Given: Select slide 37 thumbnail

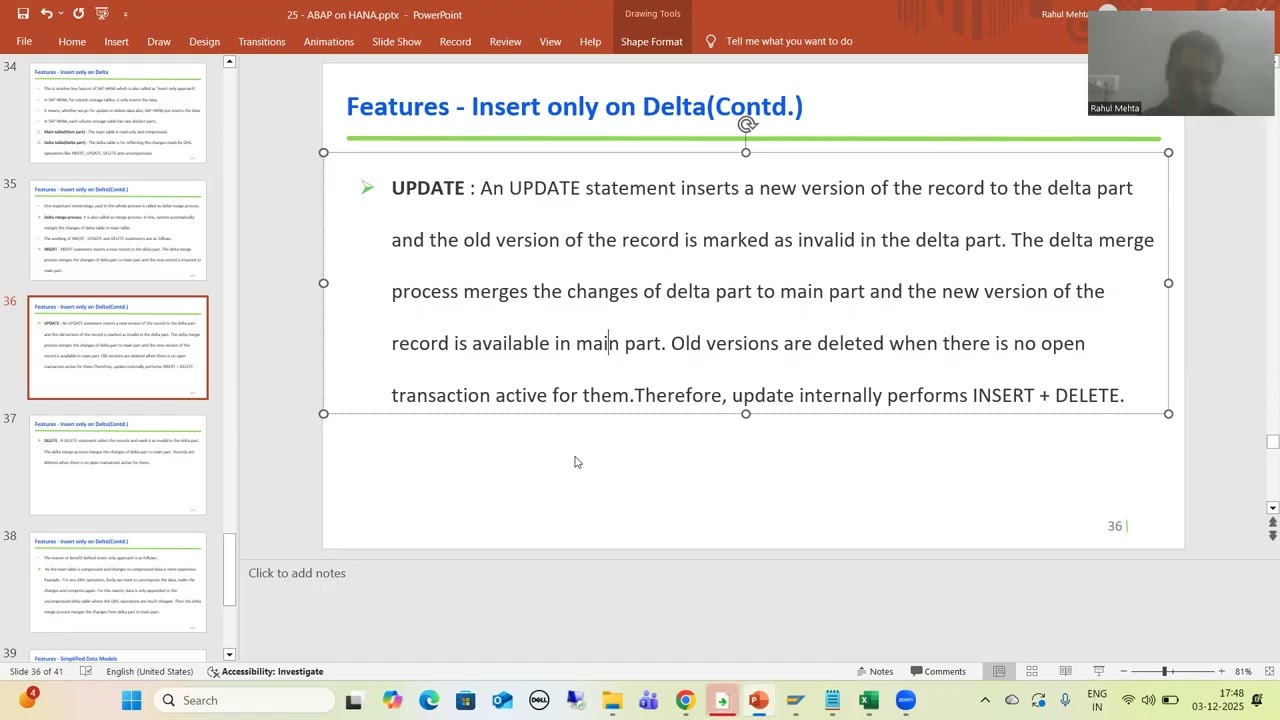Looking at the screenshot, I should click(x=118, y=465).
